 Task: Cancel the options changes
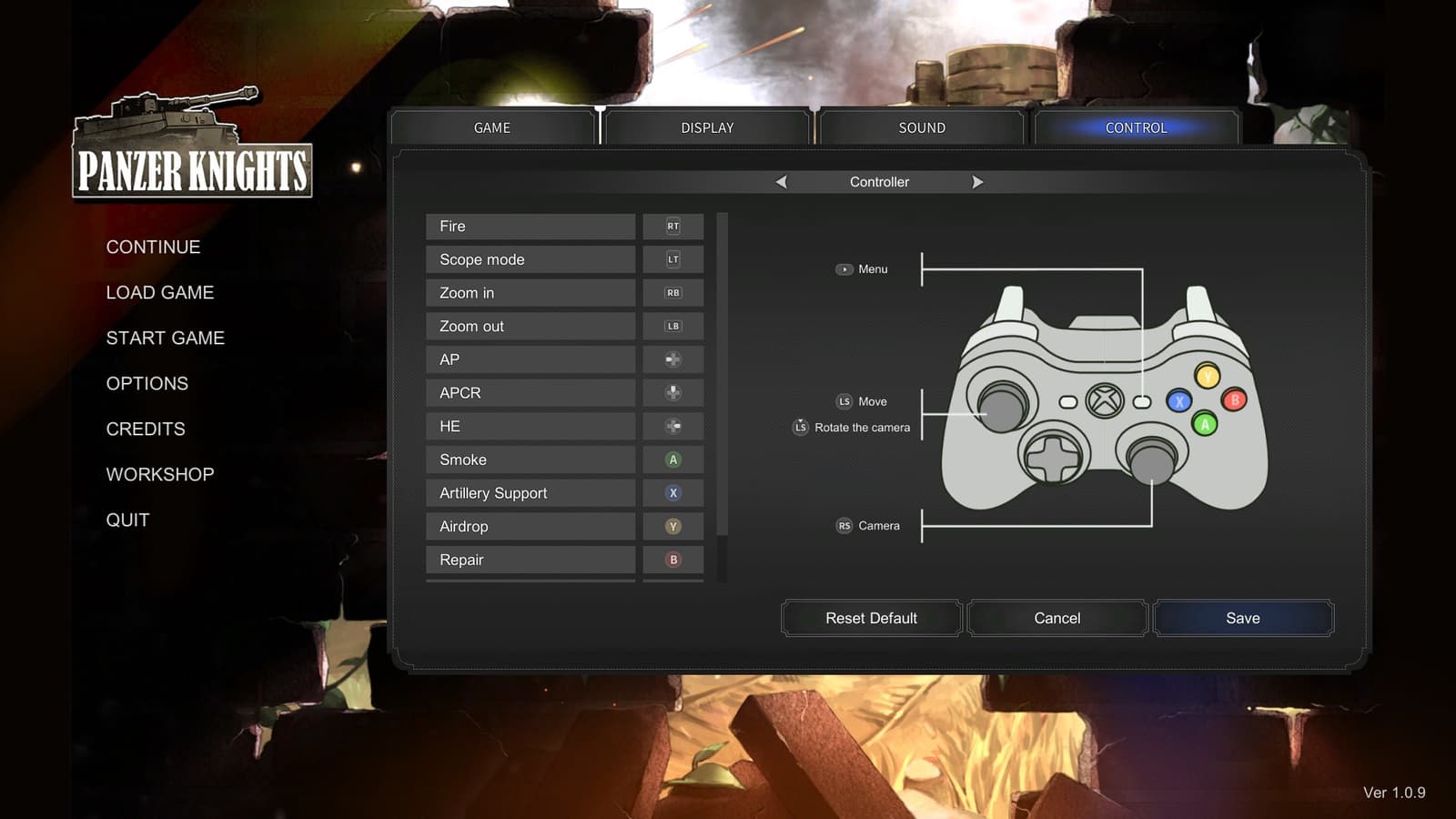tap(1057, 618)
